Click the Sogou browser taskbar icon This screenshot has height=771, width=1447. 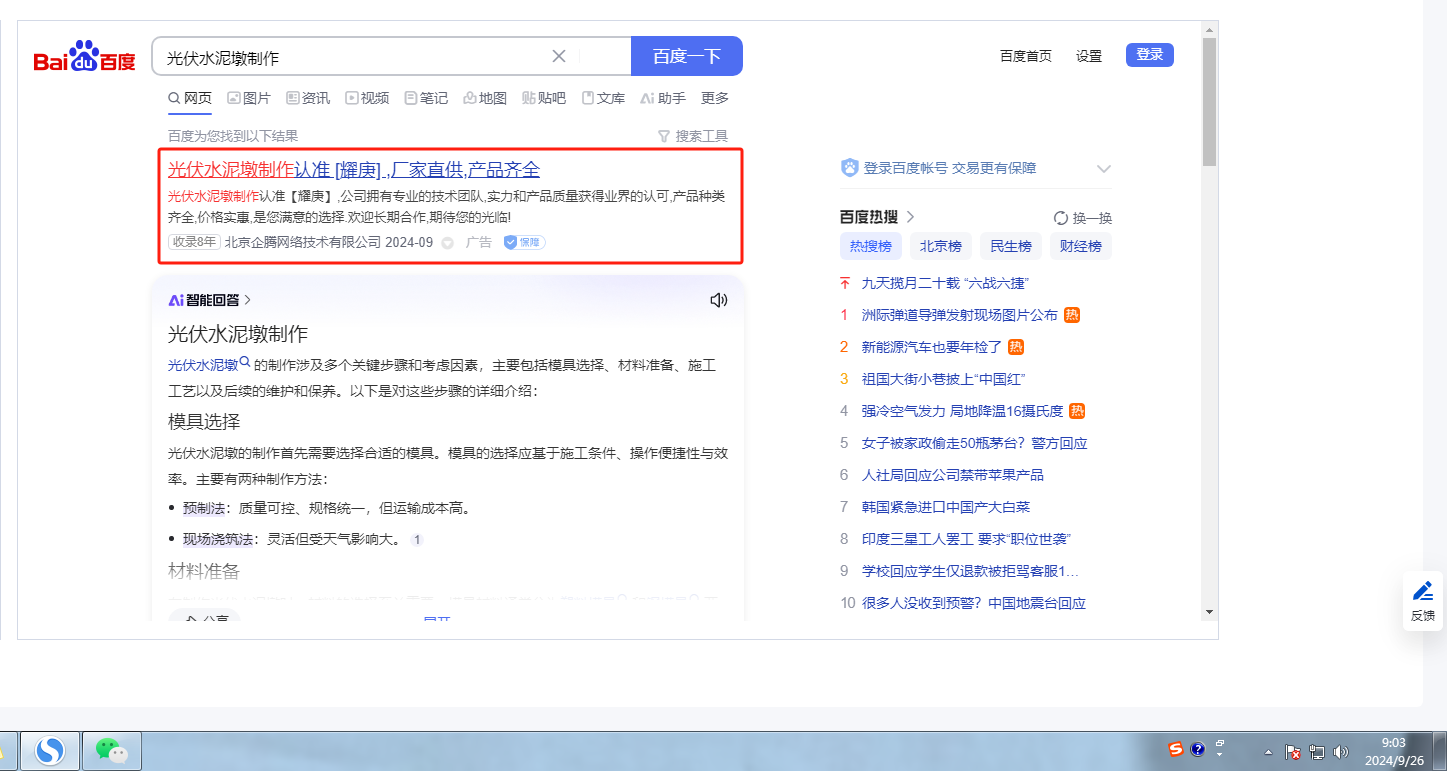(x=50, y=750)
